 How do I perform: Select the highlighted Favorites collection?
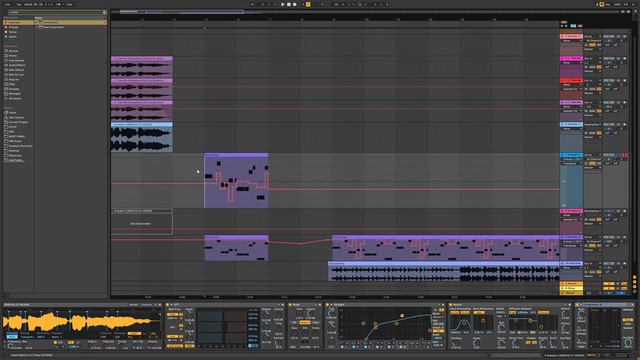coord(18,22)
